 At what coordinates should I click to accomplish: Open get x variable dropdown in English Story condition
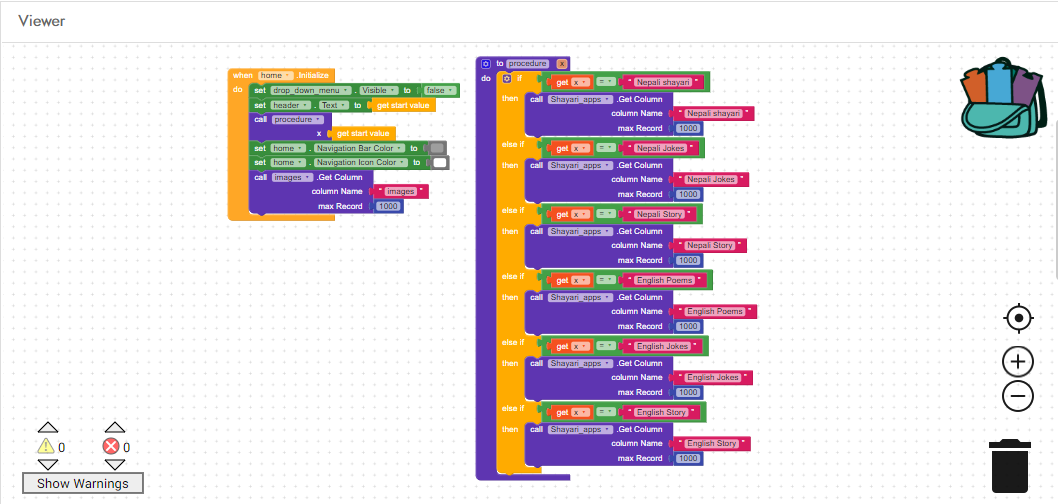pos(582,412)
